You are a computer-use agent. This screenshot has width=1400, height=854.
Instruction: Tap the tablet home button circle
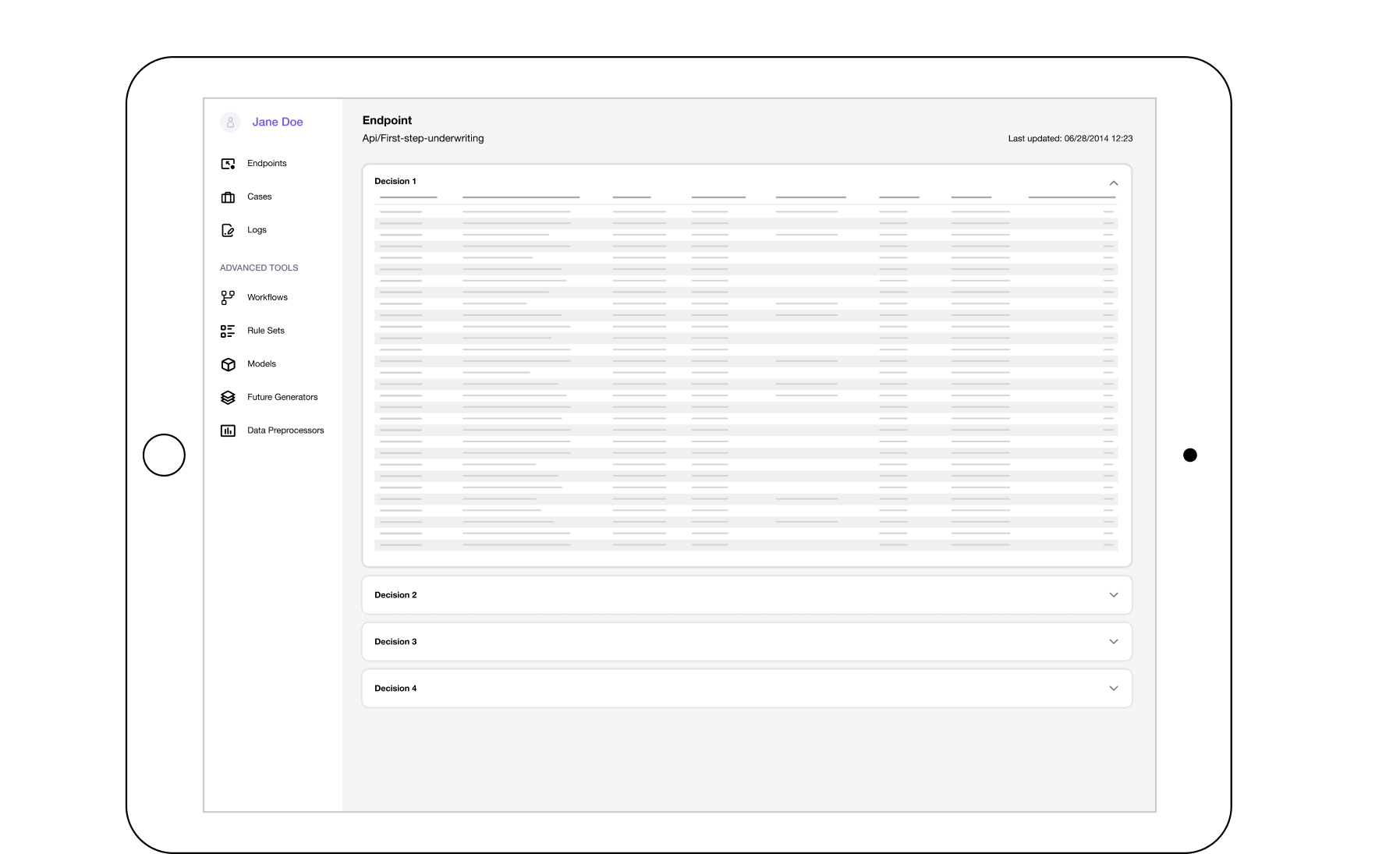(164, 455)
